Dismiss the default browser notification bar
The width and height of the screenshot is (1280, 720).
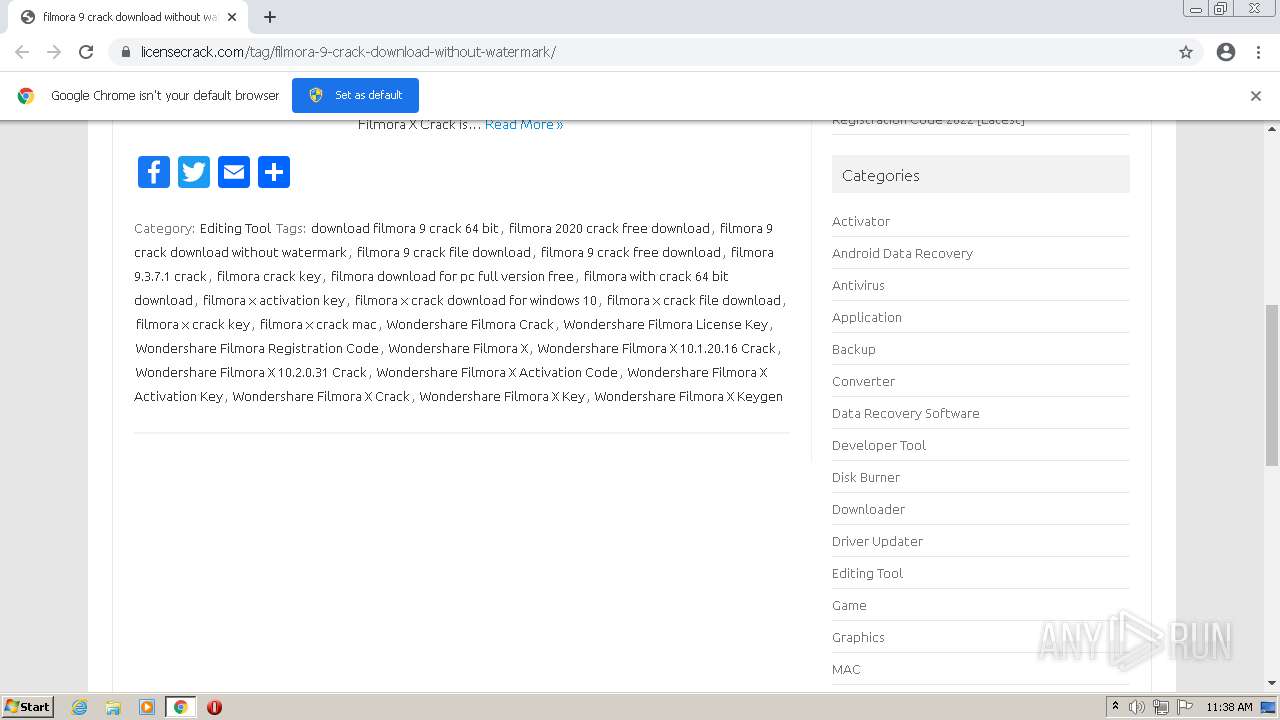point(1256,96)
